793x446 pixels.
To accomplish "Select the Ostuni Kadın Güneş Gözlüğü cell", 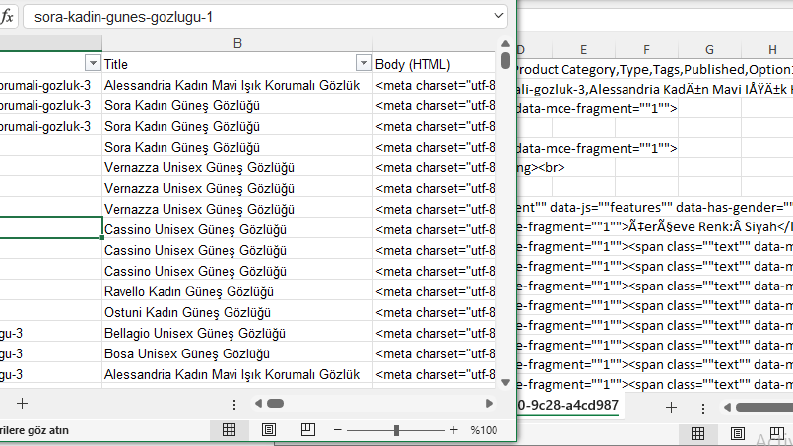I will 237,313.
